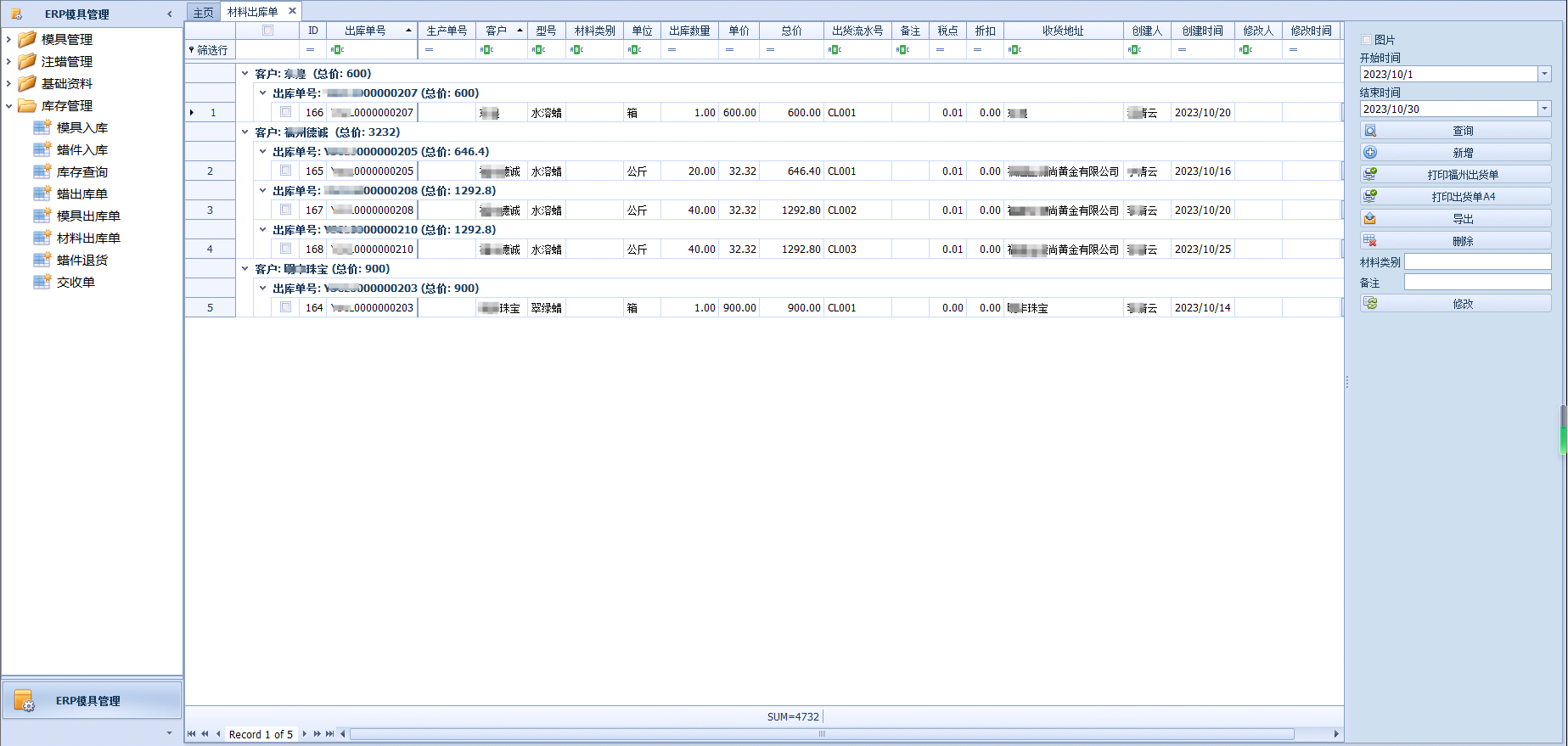This screenshot has width=1568, height=746.
Task: Click the 修改 refresh icon
Action: pos(1372,304)
